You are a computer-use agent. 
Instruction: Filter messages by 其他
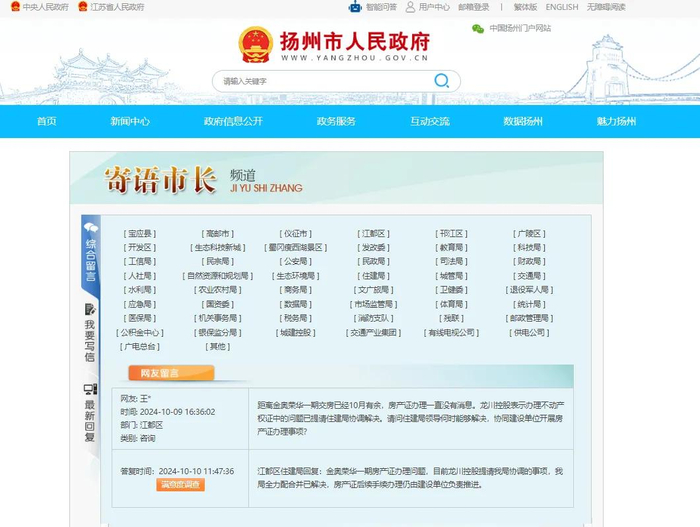point(217,347)
